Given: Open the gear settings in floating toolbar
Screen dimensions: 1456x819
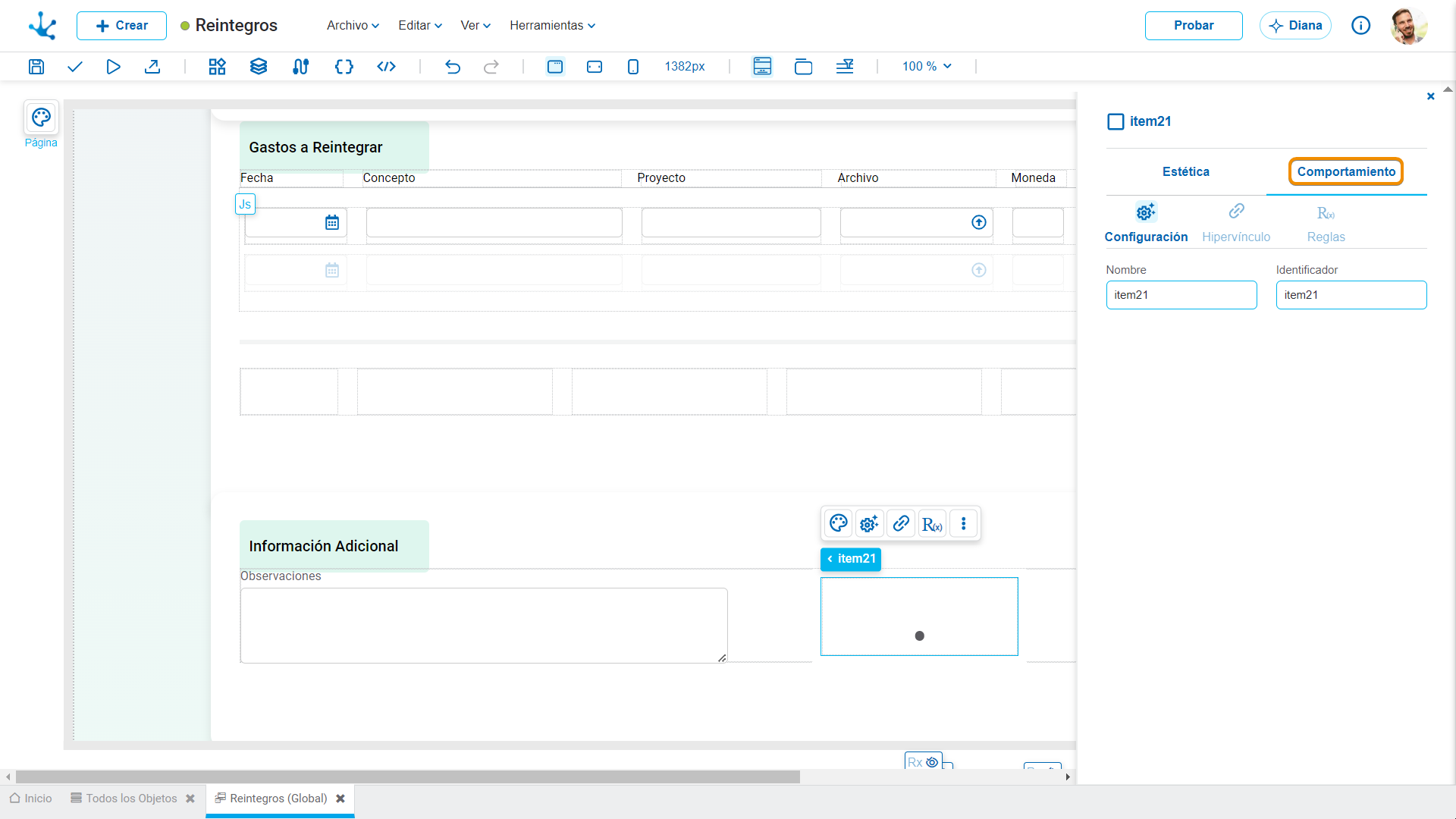Looking at the screenshot, I should pos(869,523).
